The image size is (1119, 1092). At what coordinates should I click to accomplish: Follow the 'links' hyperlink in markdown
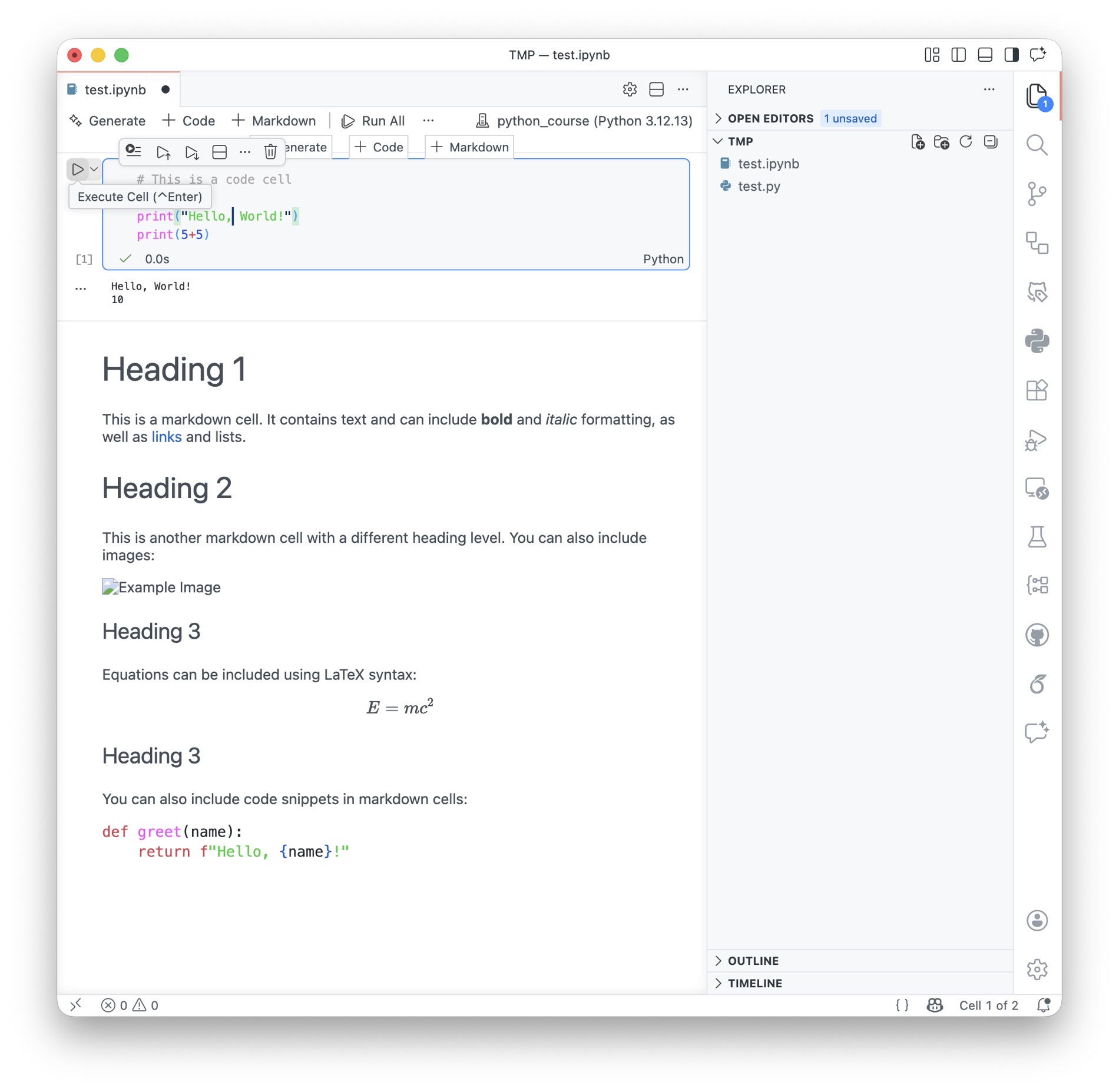(x=166, y=437)
